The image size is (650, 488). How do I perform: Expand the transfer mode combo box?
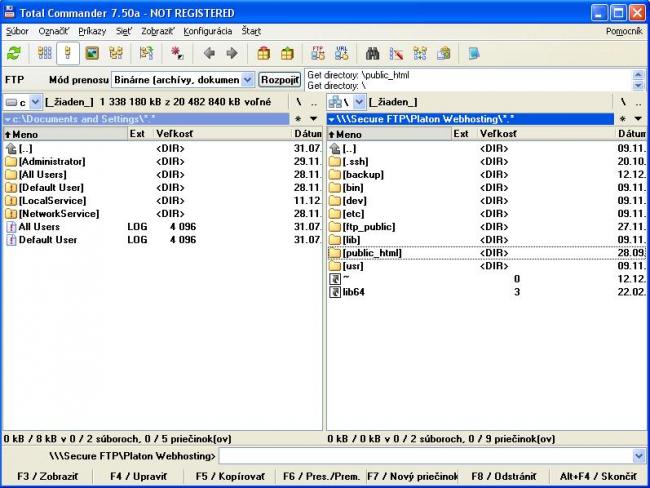247,80
